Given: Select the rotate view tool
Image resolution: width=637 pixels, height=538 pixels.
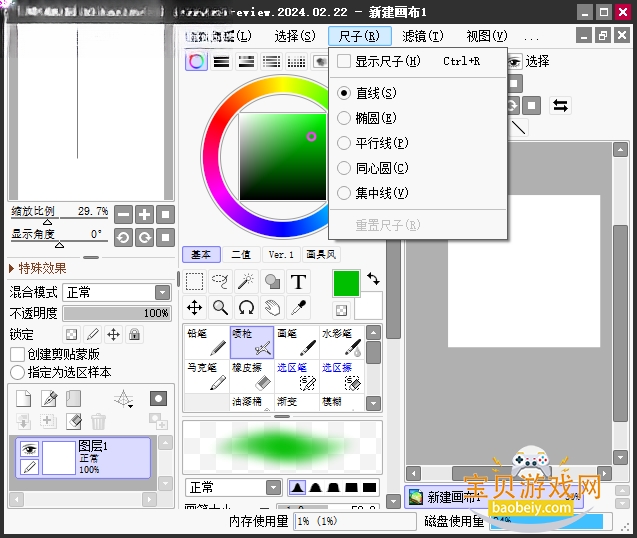Looking at the screenshot, I should [246, 308].
